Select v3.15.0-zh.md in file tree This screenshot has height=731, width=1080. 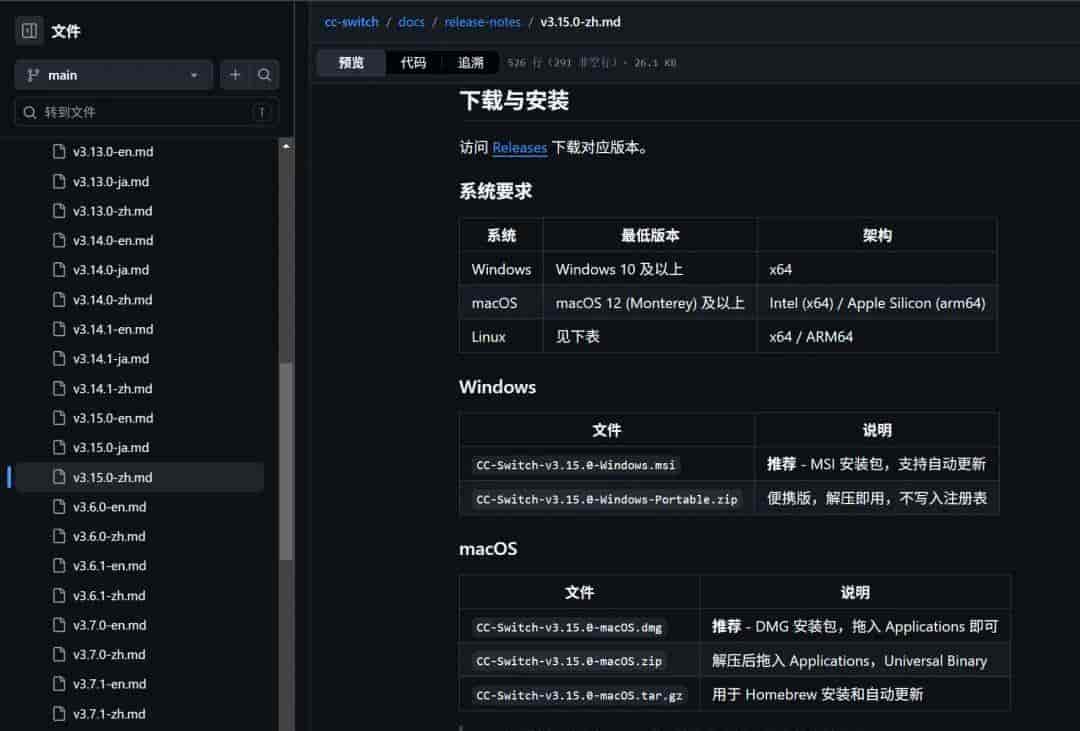[x=140, y=477]
